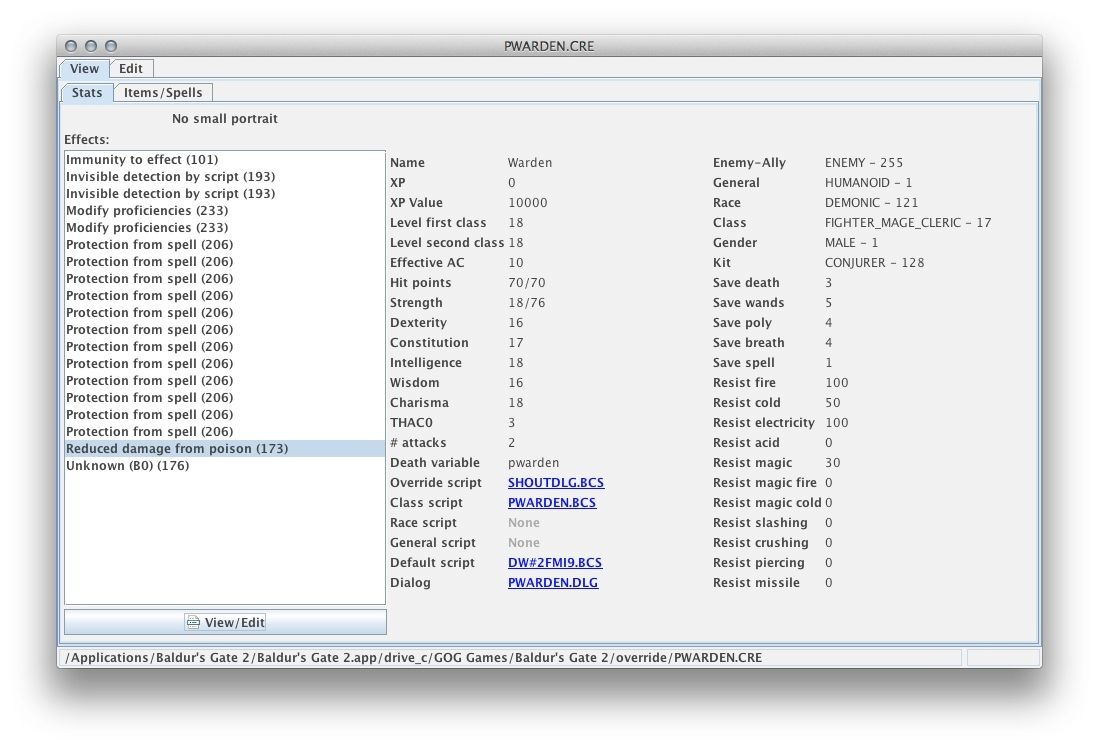Image resolution: width=1099 pixels, height=747 pixels.
Task: Open the DW#2FMI9.BCS default script link
Action: 555,563
